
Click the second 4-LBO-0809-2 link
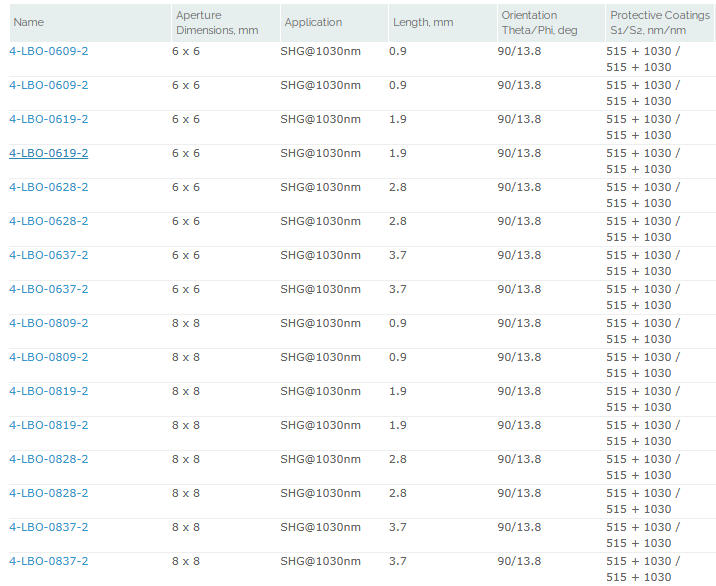48,357
